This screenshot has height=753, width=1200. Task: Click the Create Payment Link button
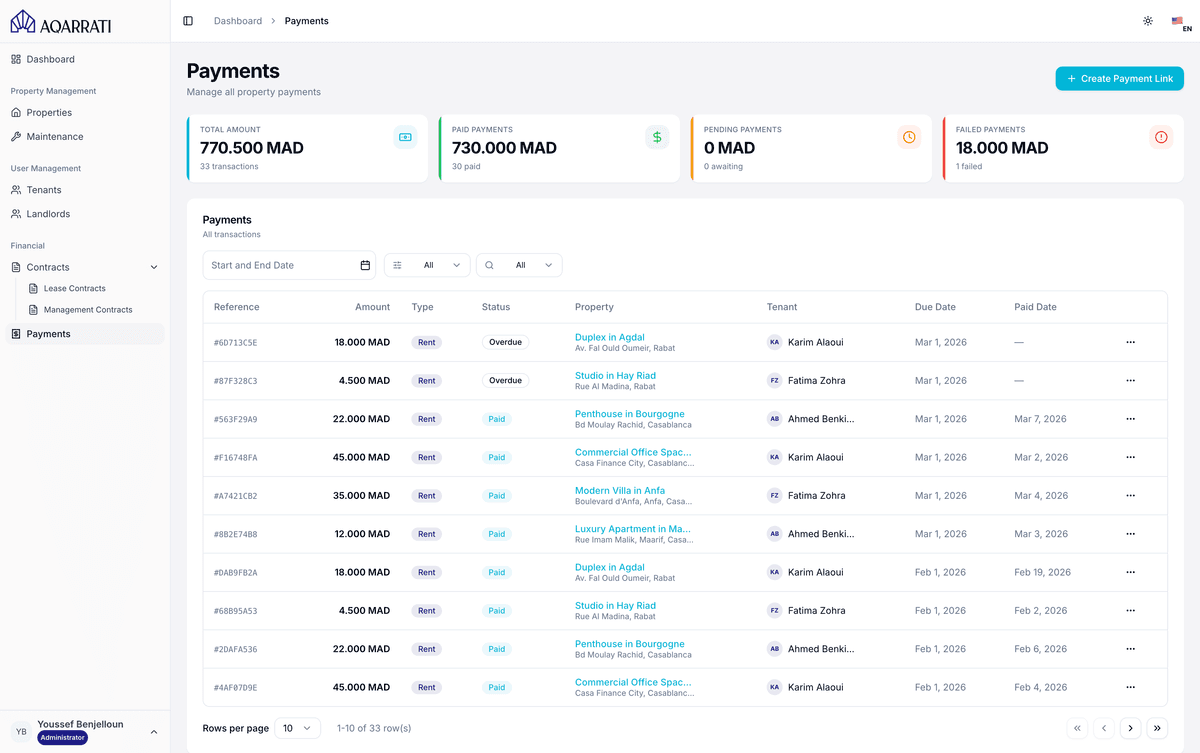coord(1119,78)
